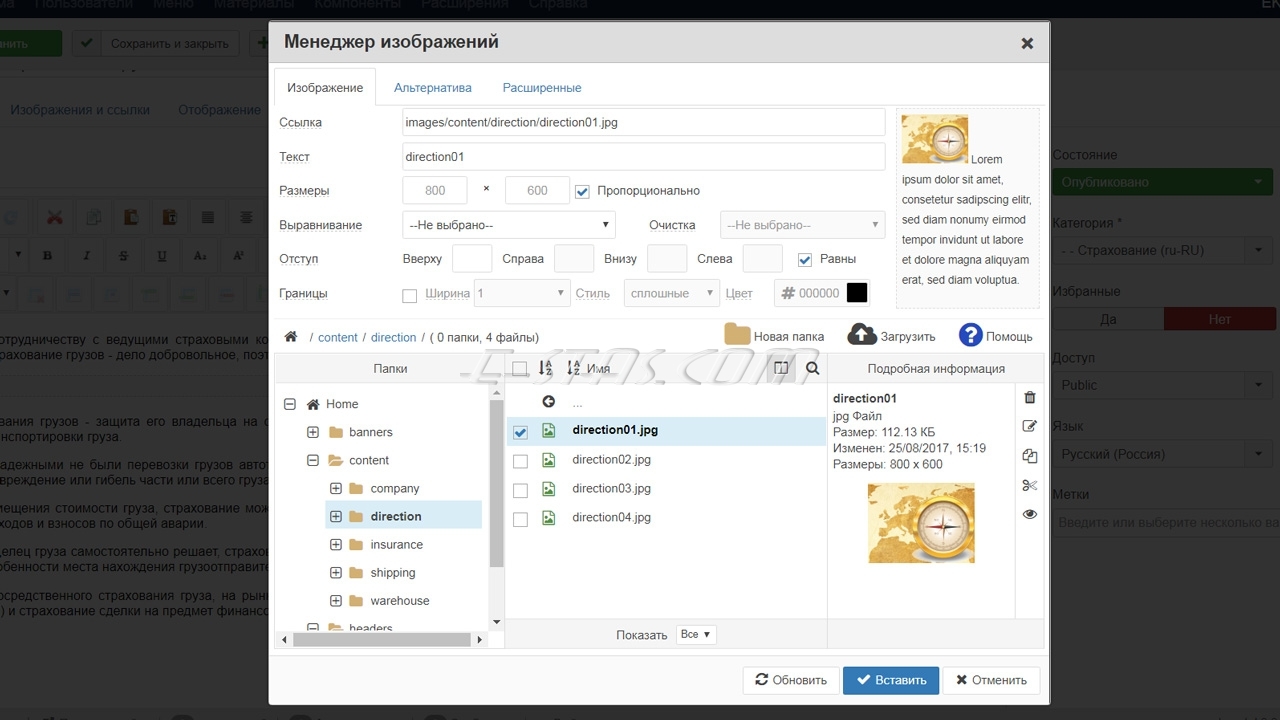Open the Выравнивание alignment dropdown

pos(509,225)
